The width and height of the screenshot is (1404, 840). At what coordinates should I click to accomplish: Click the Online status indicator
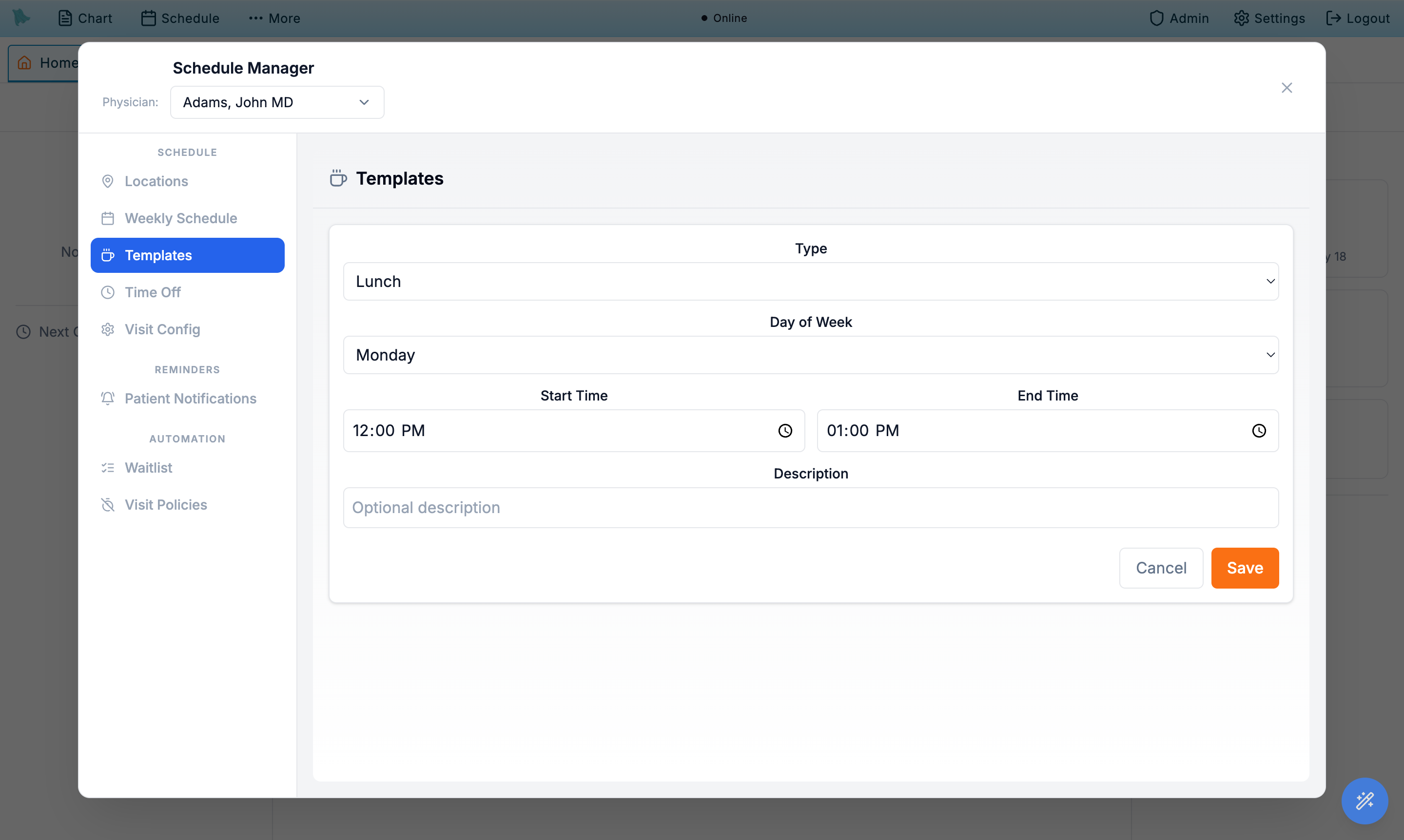724,18
